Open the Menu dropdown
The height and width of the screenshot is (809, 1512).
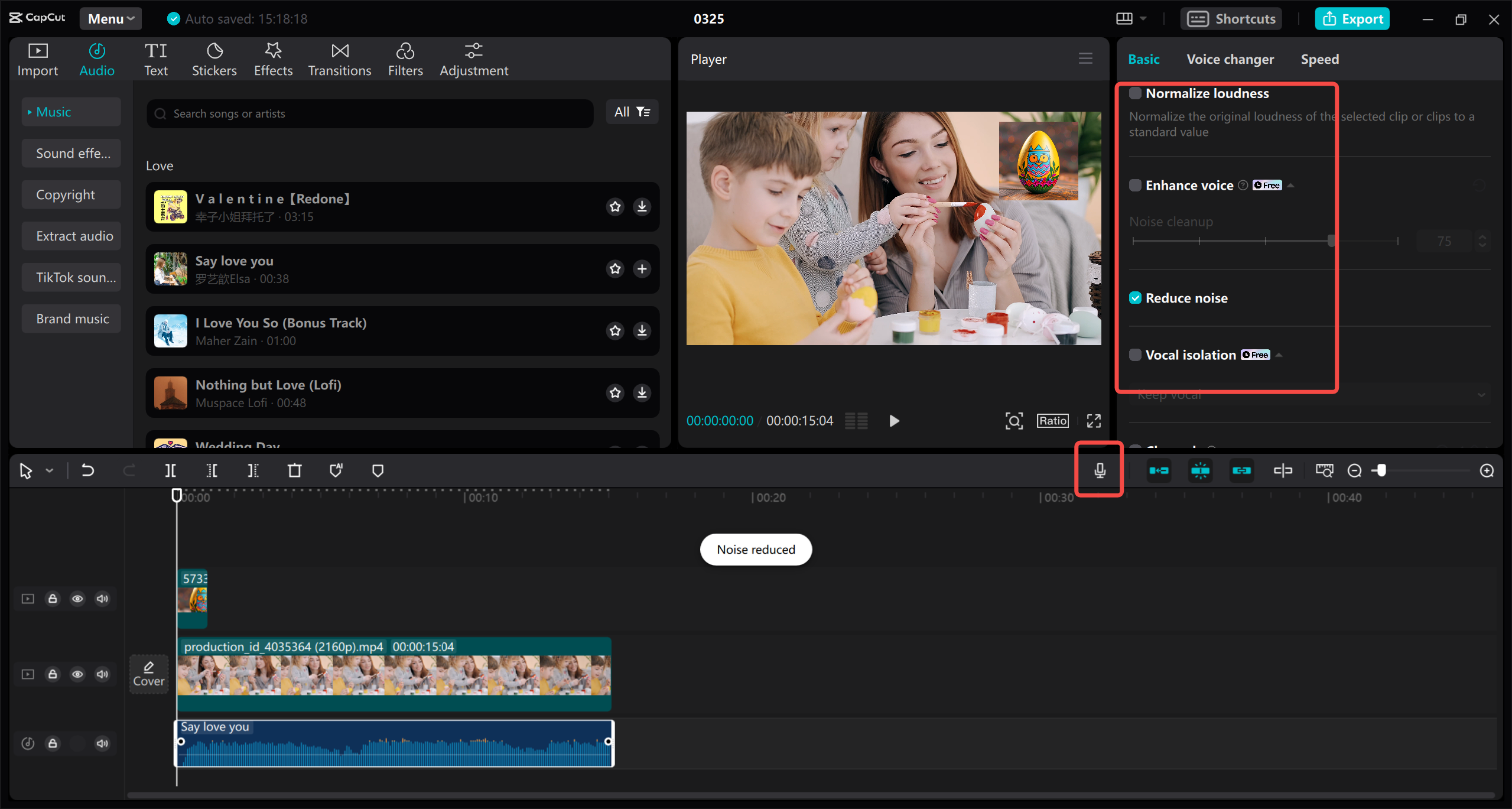(110, 18)
